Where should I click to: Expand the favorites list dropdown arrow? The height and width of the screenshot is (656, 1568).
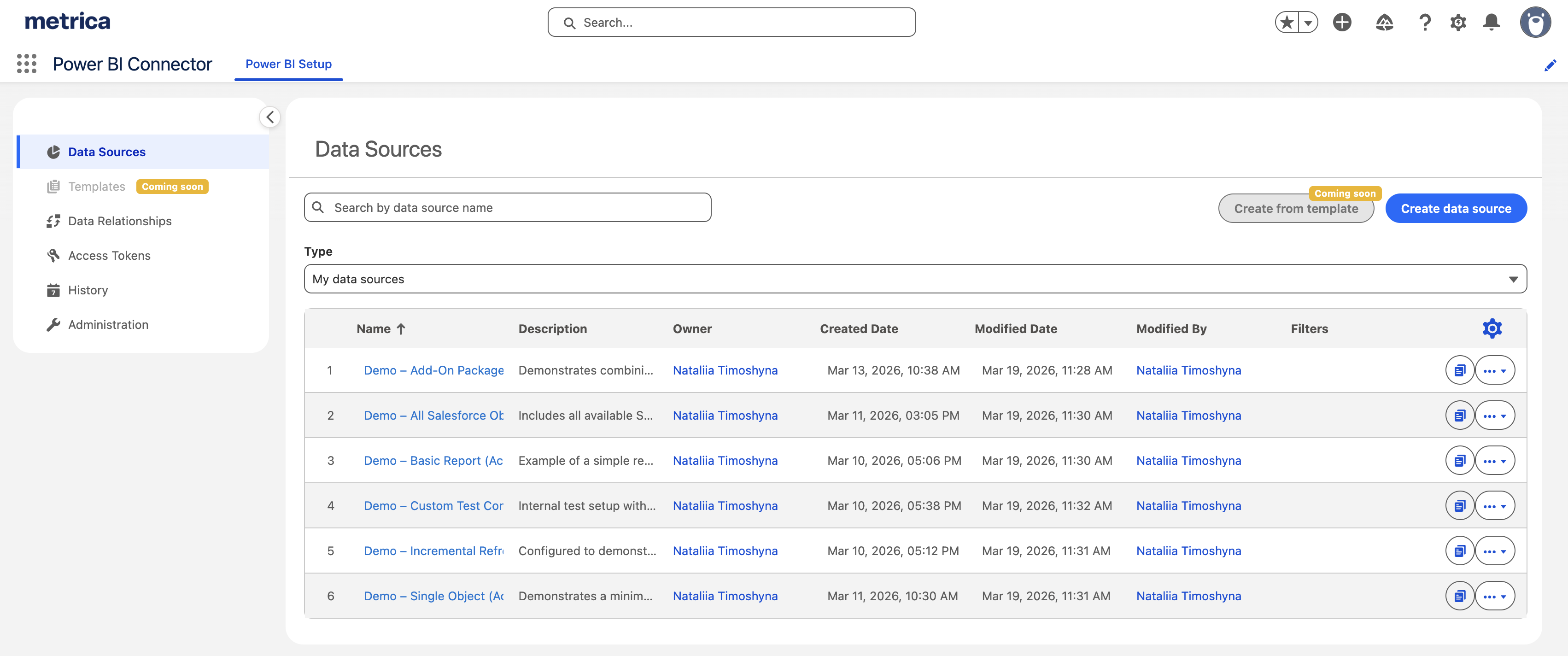1307,23
